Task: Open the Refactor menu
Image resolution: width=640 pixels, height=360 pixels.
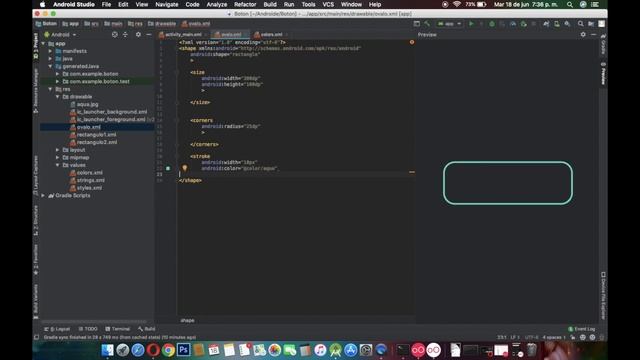Action: coord(245,4)
